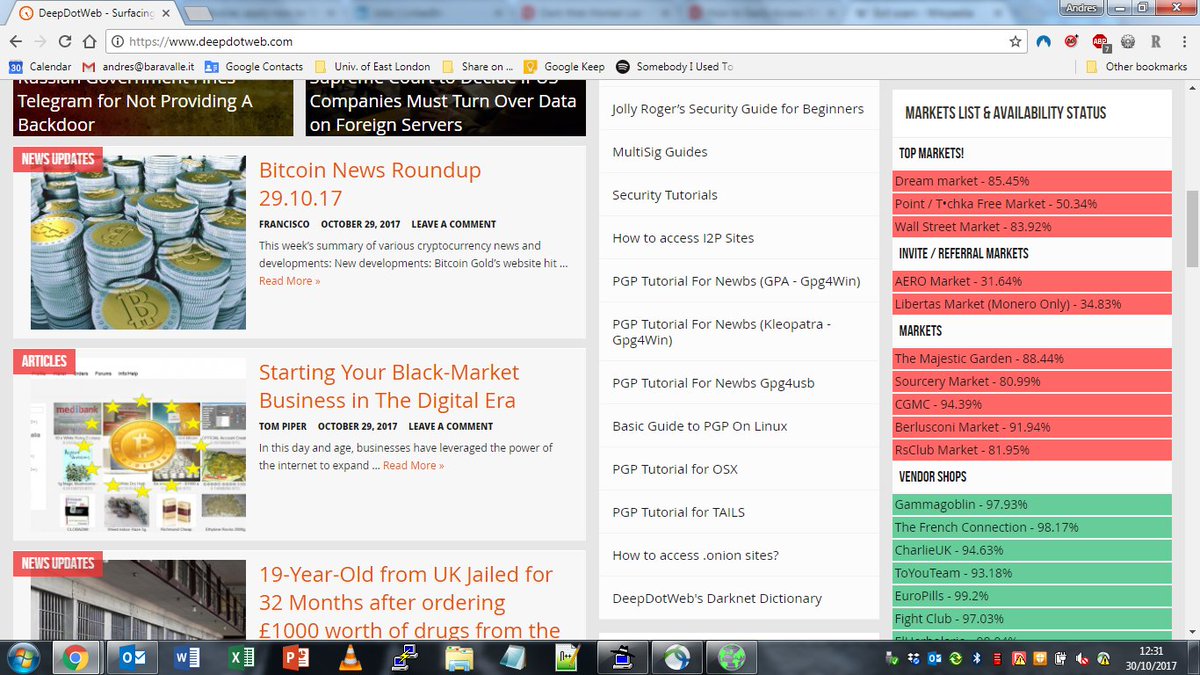Viewport: 1200px width, 675px height.
Task: Select Gammagoblin - 97.93% vendor shop
Action: (x=1032, y=504)
